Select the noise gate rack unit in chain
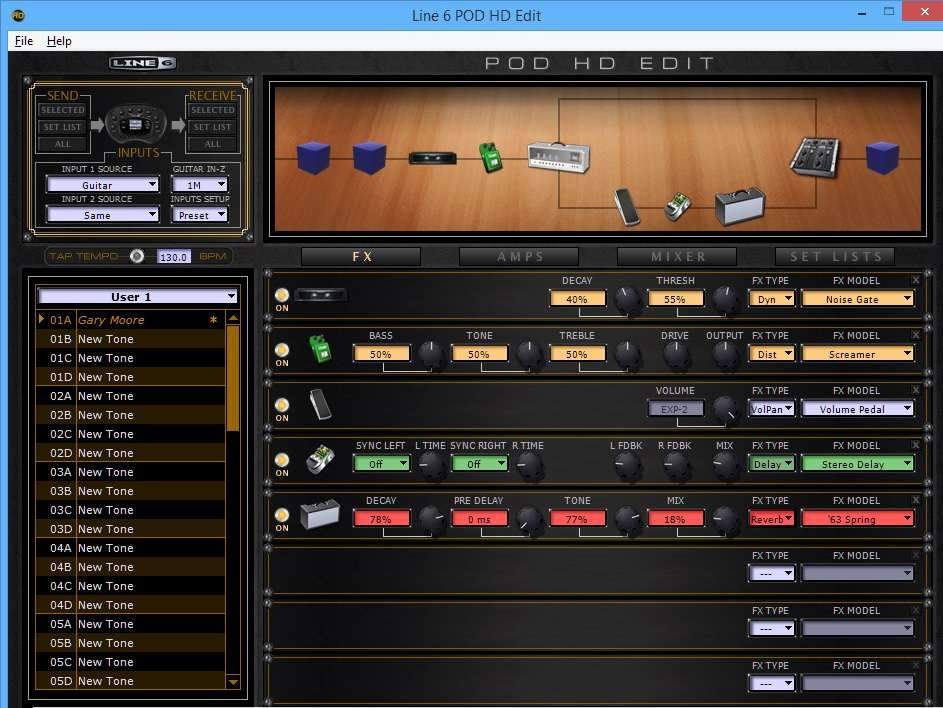The image size is (943, 708). (433, 158)
